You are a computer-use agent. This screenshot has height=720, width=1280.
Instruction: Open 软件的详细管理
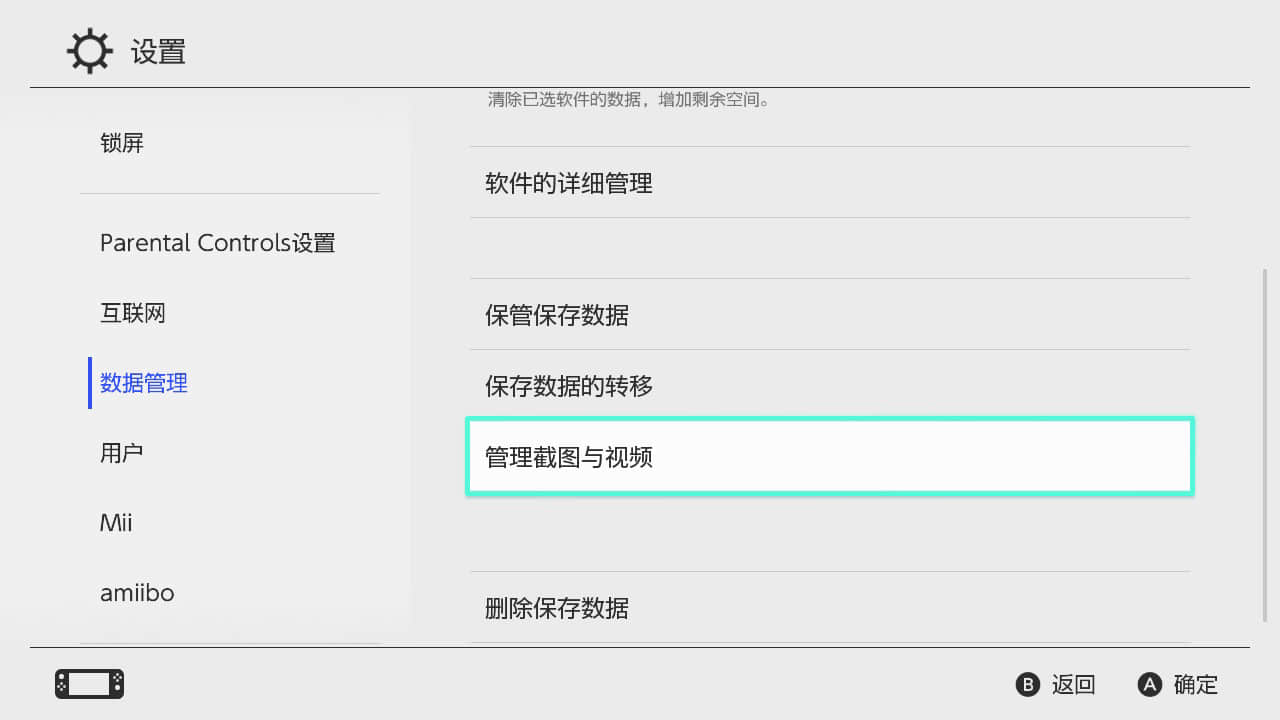(x=569, y=183)
